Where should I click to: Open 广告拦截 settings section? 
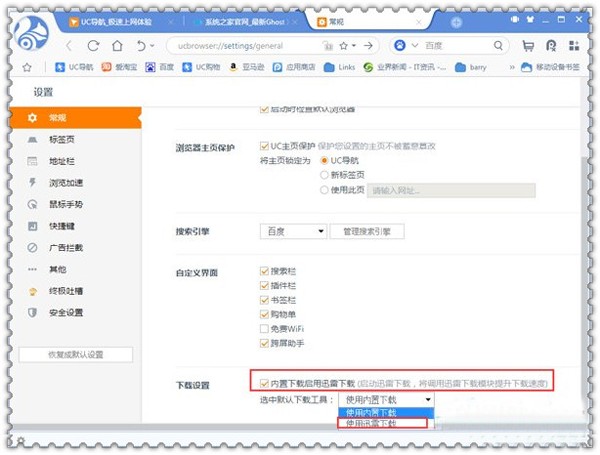click(76, 248)
